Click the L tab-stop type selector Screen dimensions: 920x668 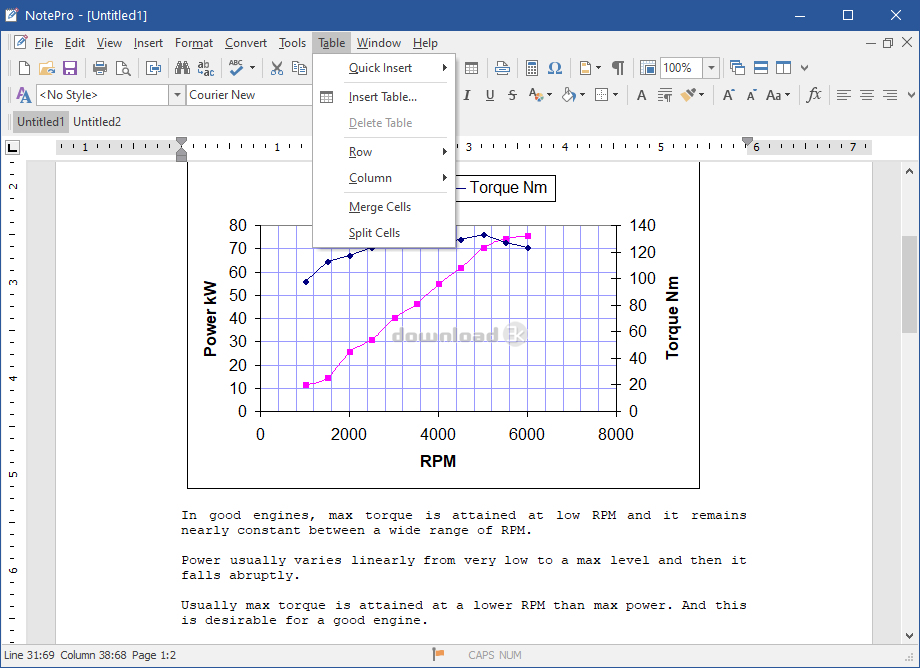point(12,147)
